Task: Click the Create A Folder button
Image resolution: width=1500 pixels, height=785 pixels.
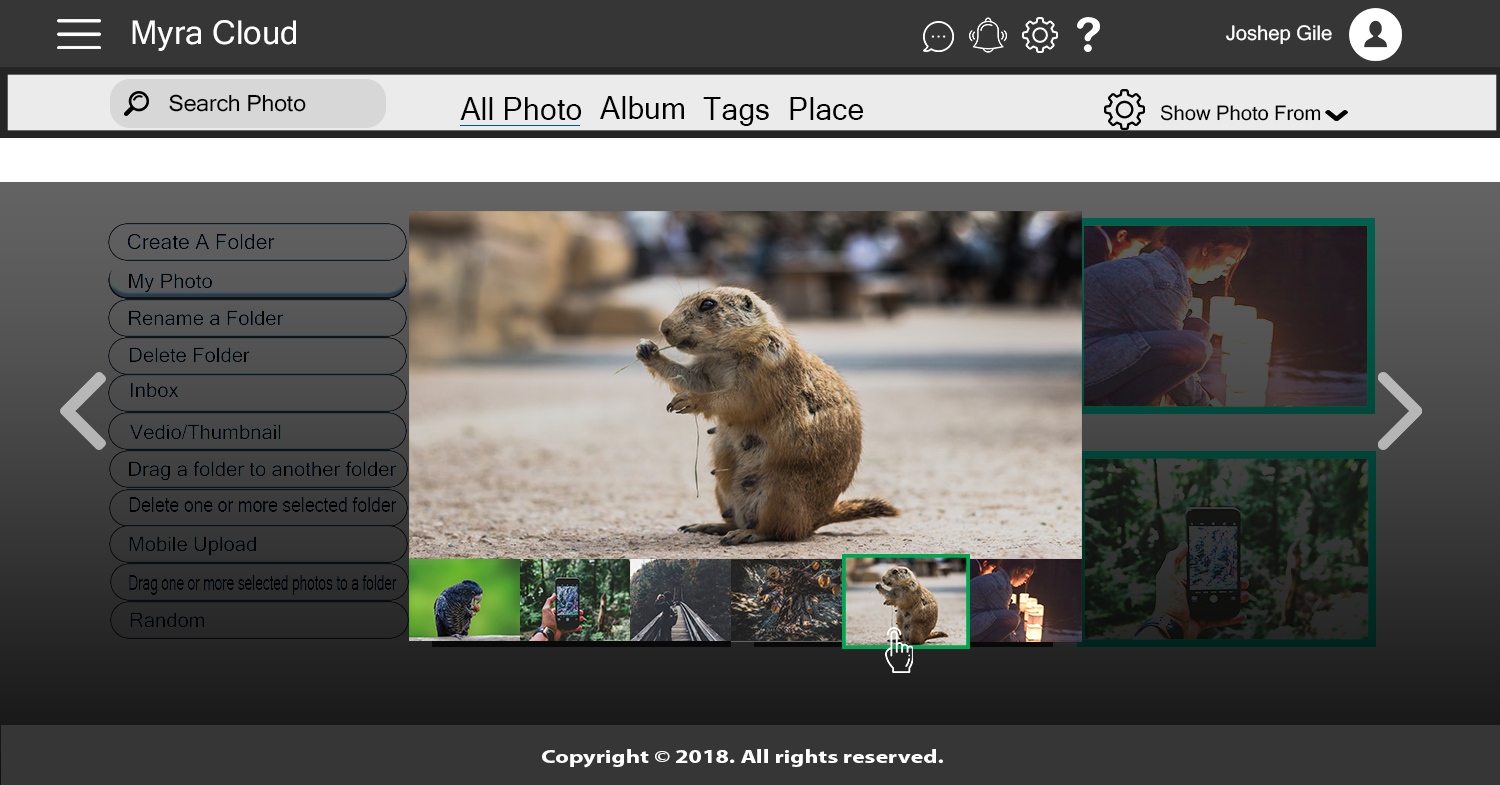Action: point(257,242)
